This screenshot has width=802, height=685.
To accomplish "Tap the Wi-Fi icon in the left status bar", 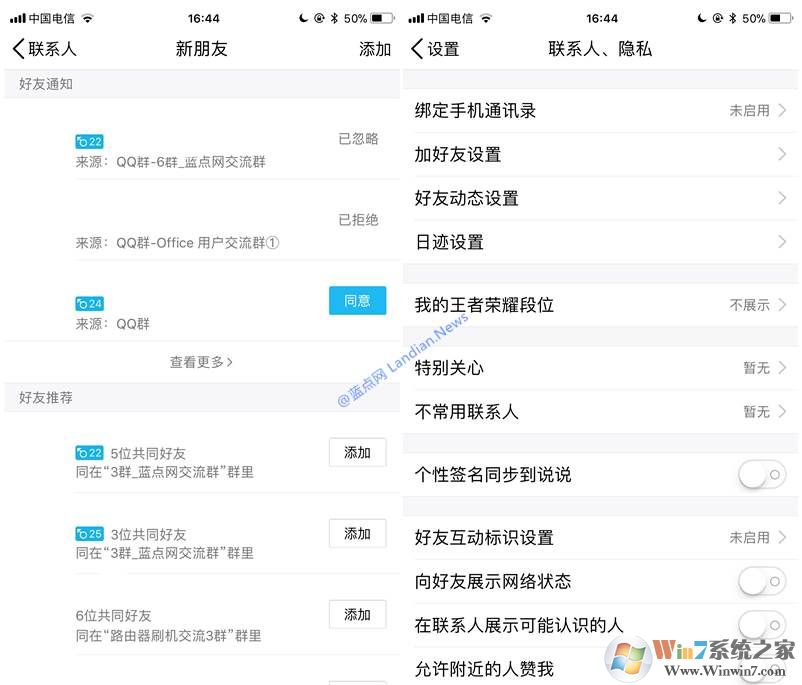I will pyautogui.click(x=88, y=18).
